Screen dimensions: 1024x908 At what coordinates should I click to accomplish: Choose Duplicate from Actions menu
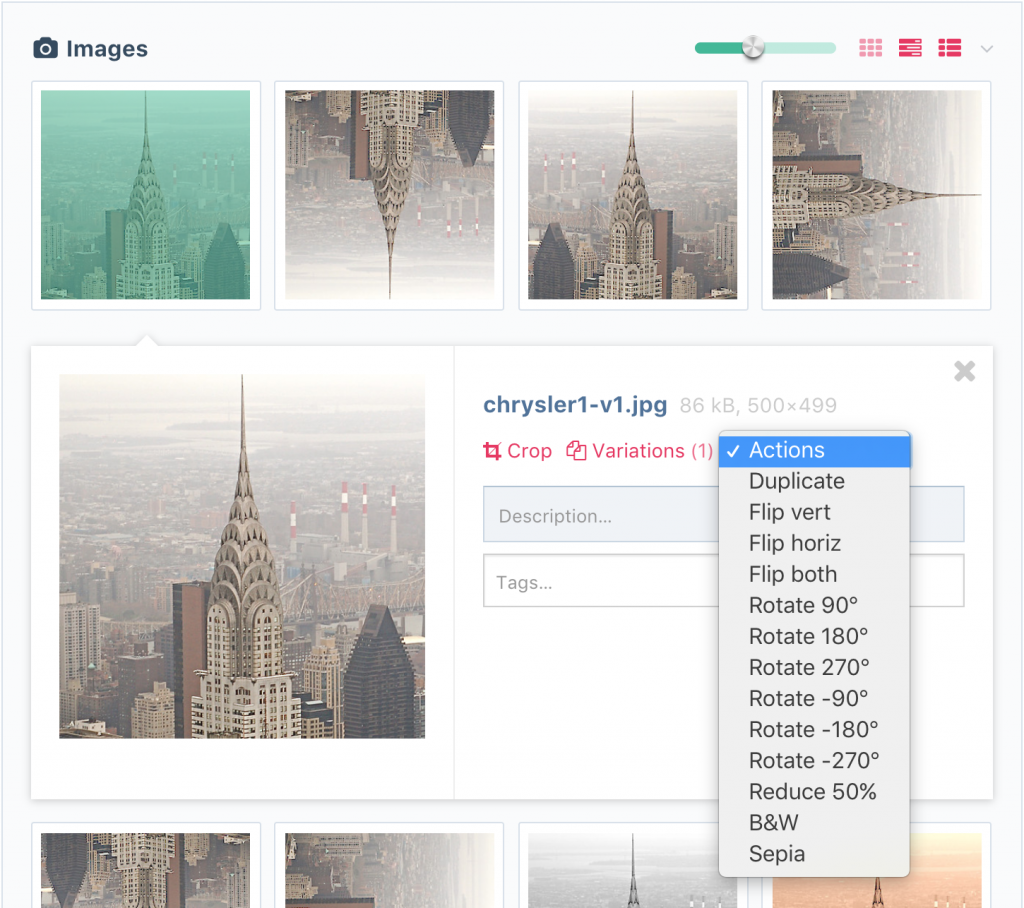[x=814, y=481]
